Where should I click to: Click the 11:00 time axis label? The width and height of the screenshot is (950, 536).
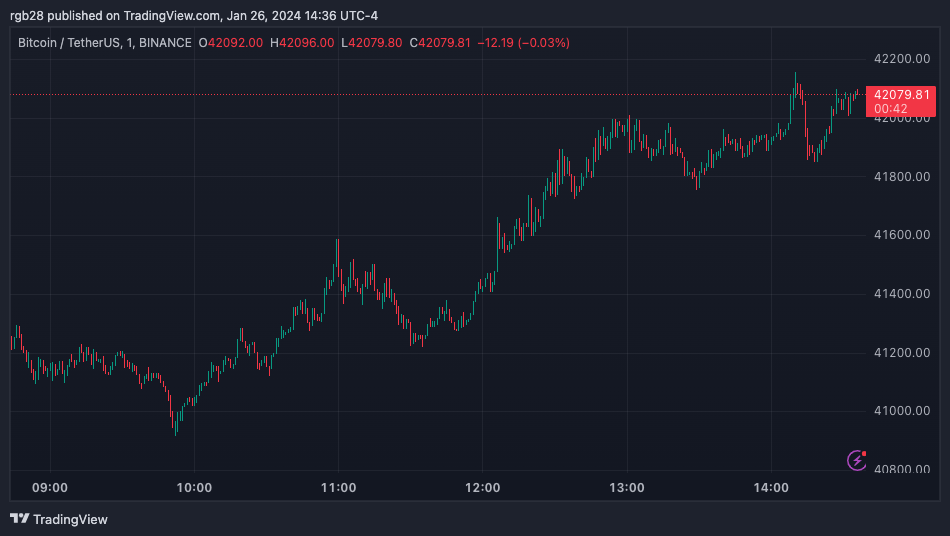[339, 488]
